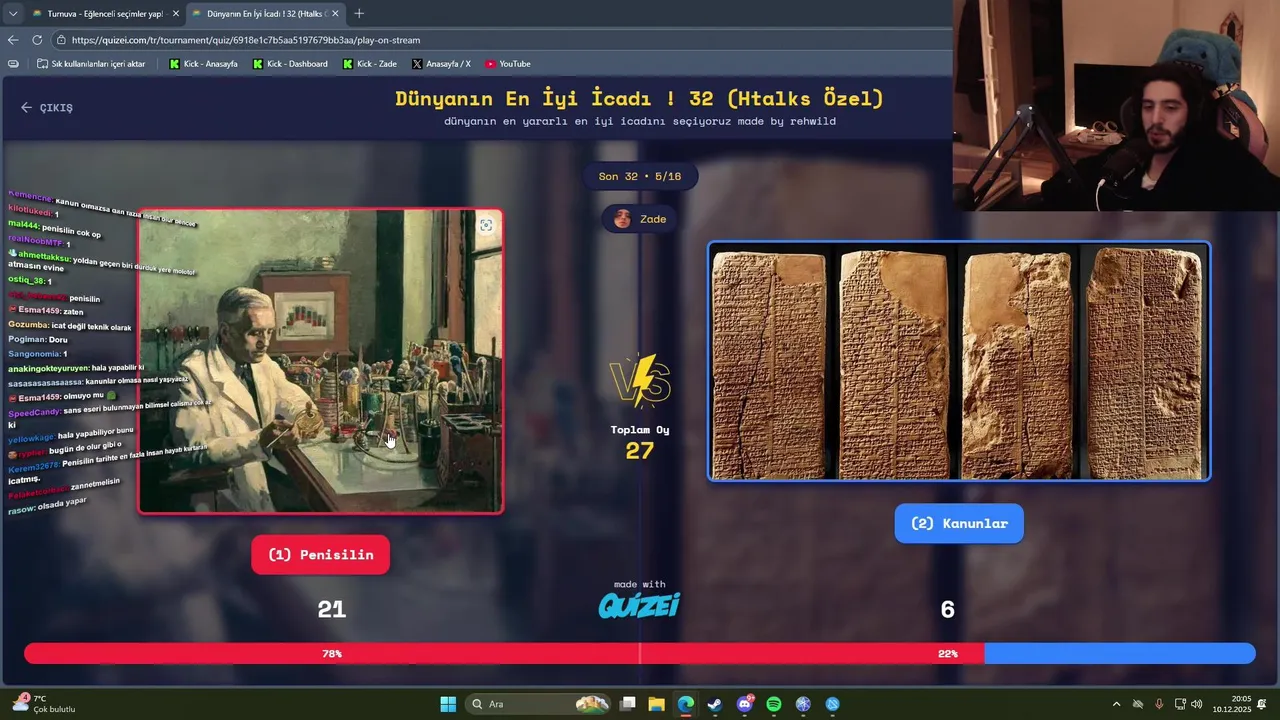Viewport: 1280px width, 720px height.
Task: Open the clock showing 20:05
Action: click(x=1232, y=704)
